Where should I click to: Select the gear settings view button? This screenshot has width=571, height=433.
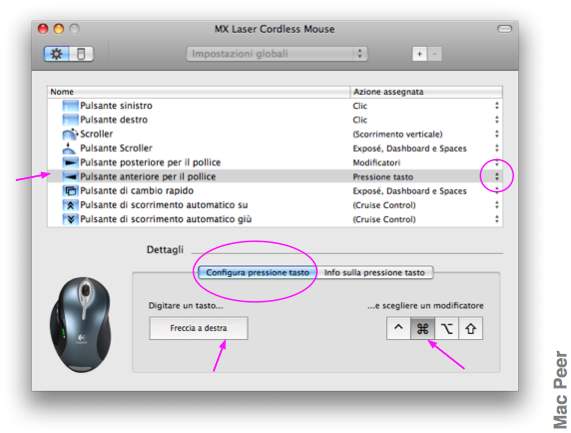(56, 54)
